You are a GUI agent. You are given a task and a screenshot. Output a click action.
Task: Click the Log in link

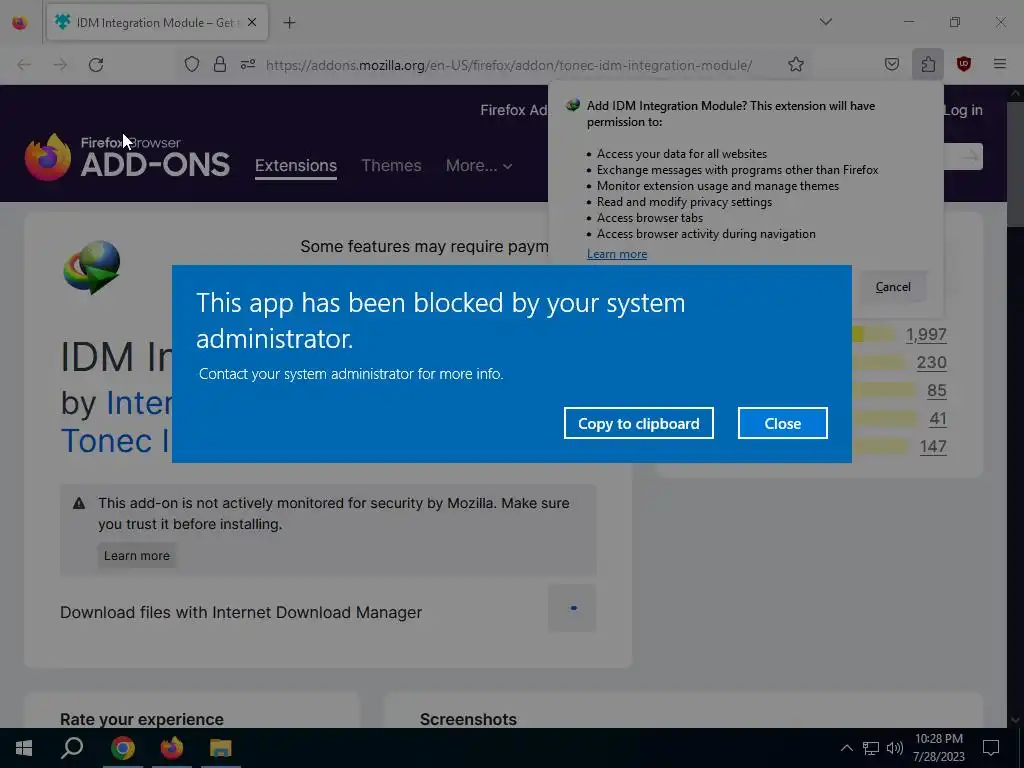[x=963, y=110]
